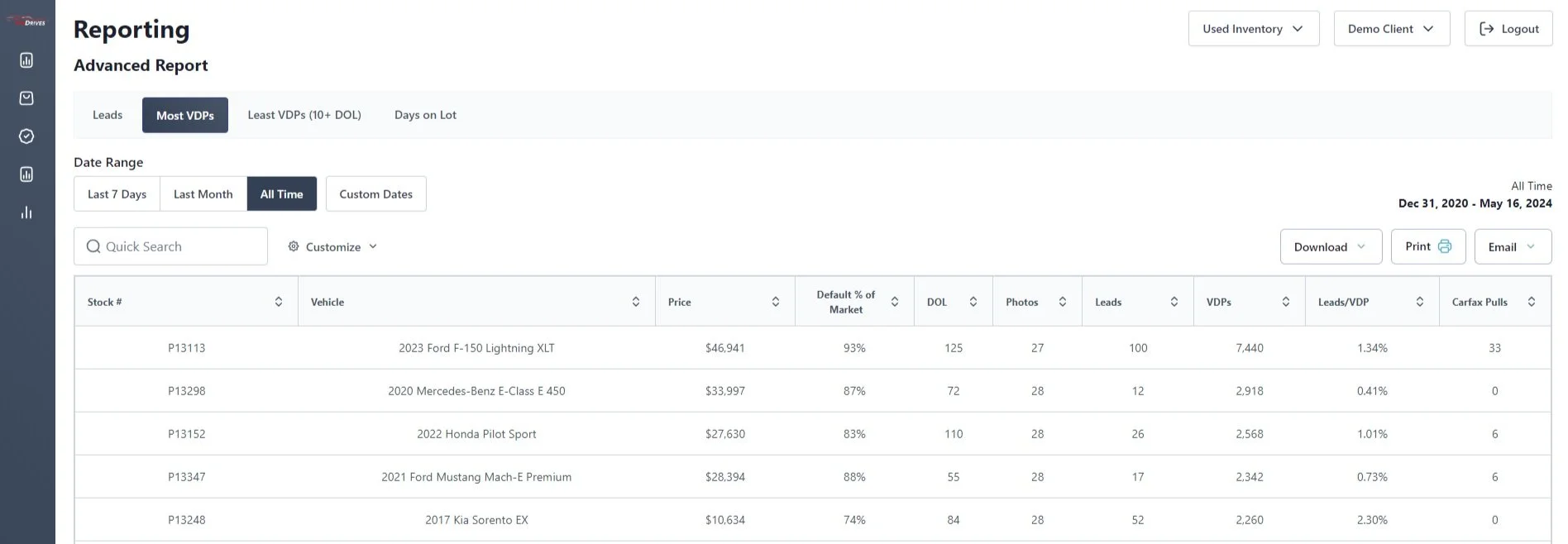Open the sidebar checkmark circle icon
The image size is (1568, 544).
click(x=26, y=136)
